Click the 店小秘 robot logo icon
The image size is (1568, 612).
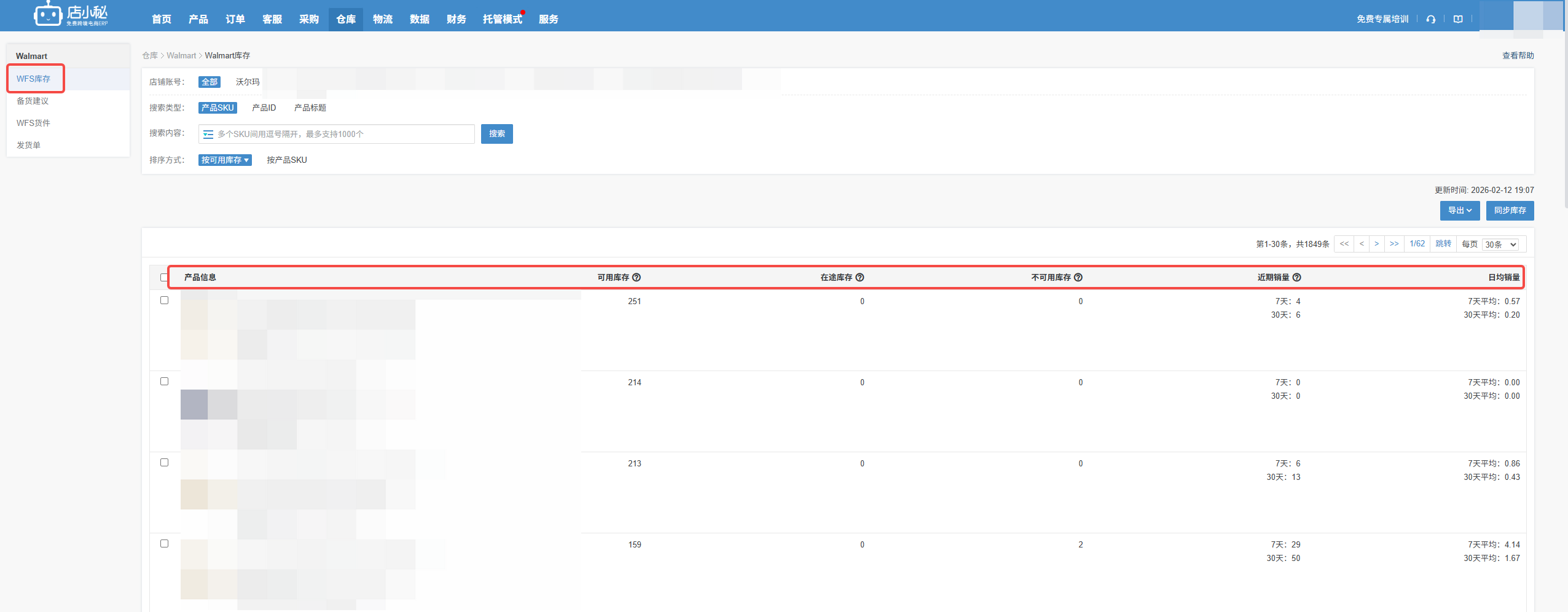pyautogui.click(x=47, y=14)
